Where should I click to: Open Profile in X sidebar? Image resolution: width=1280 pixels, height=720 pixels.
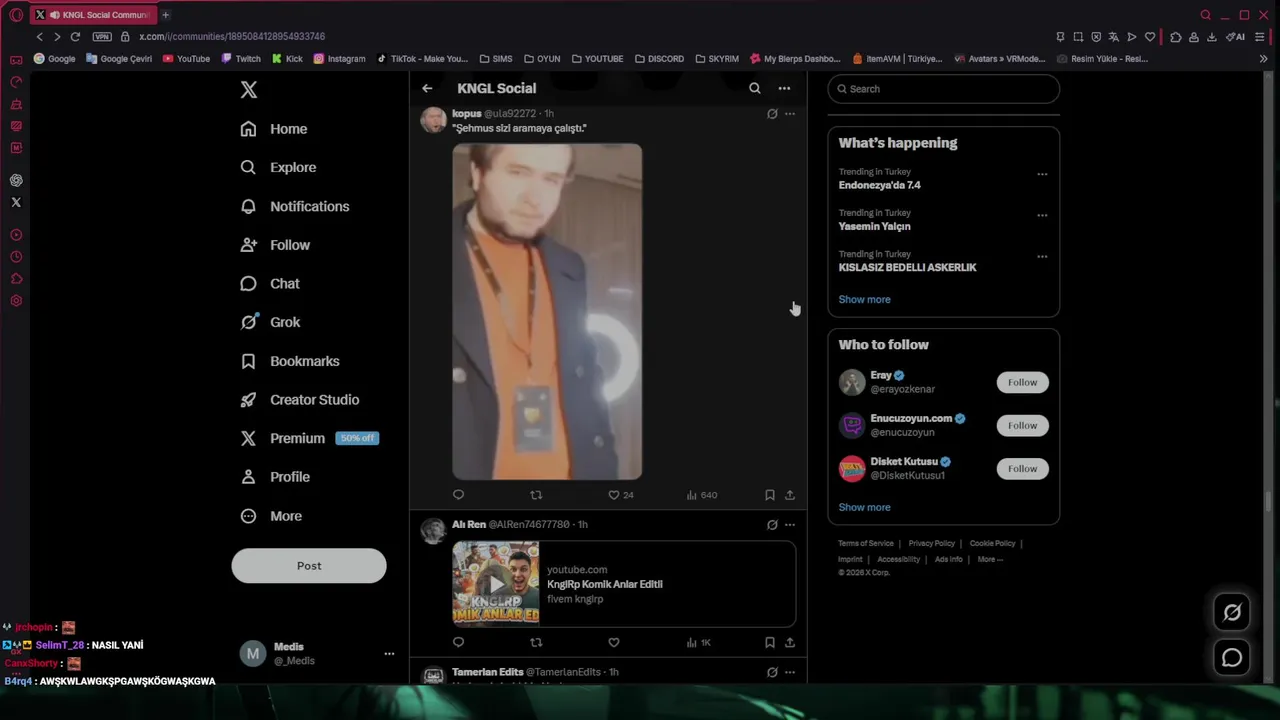pos(276,477)
